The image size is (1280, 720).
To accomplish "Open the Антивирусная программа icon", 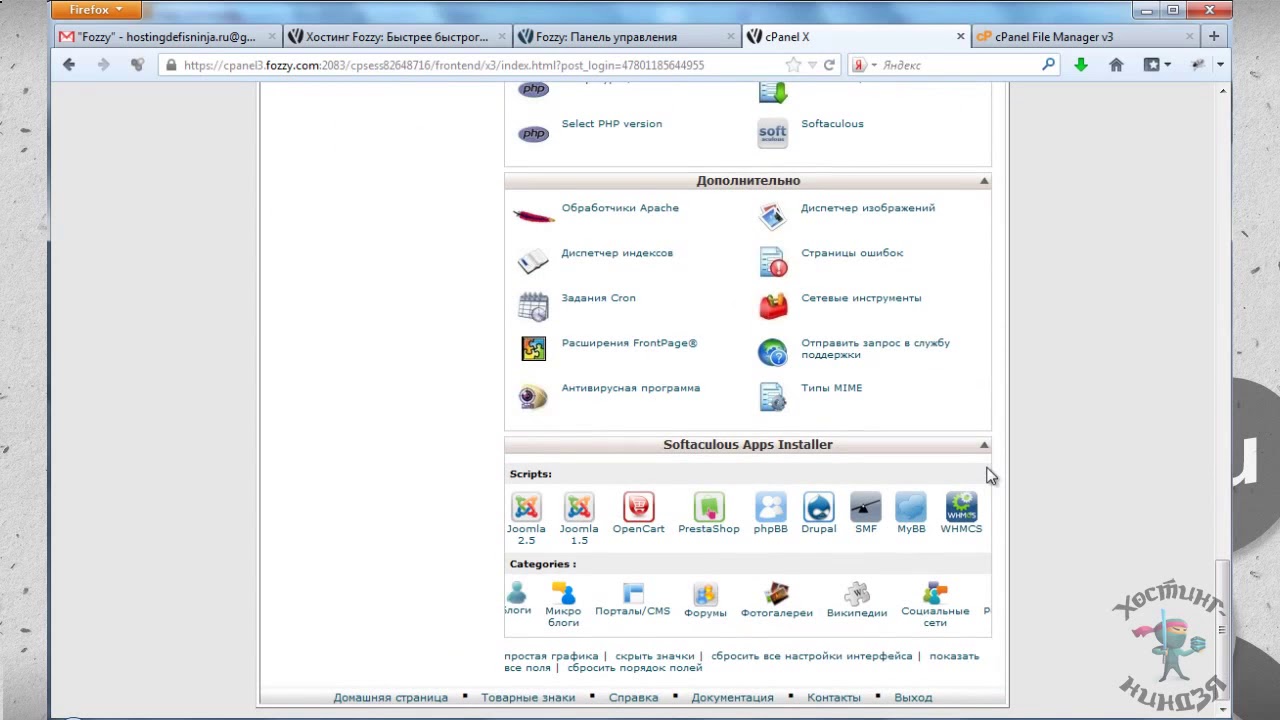I will tap(533, 397).
